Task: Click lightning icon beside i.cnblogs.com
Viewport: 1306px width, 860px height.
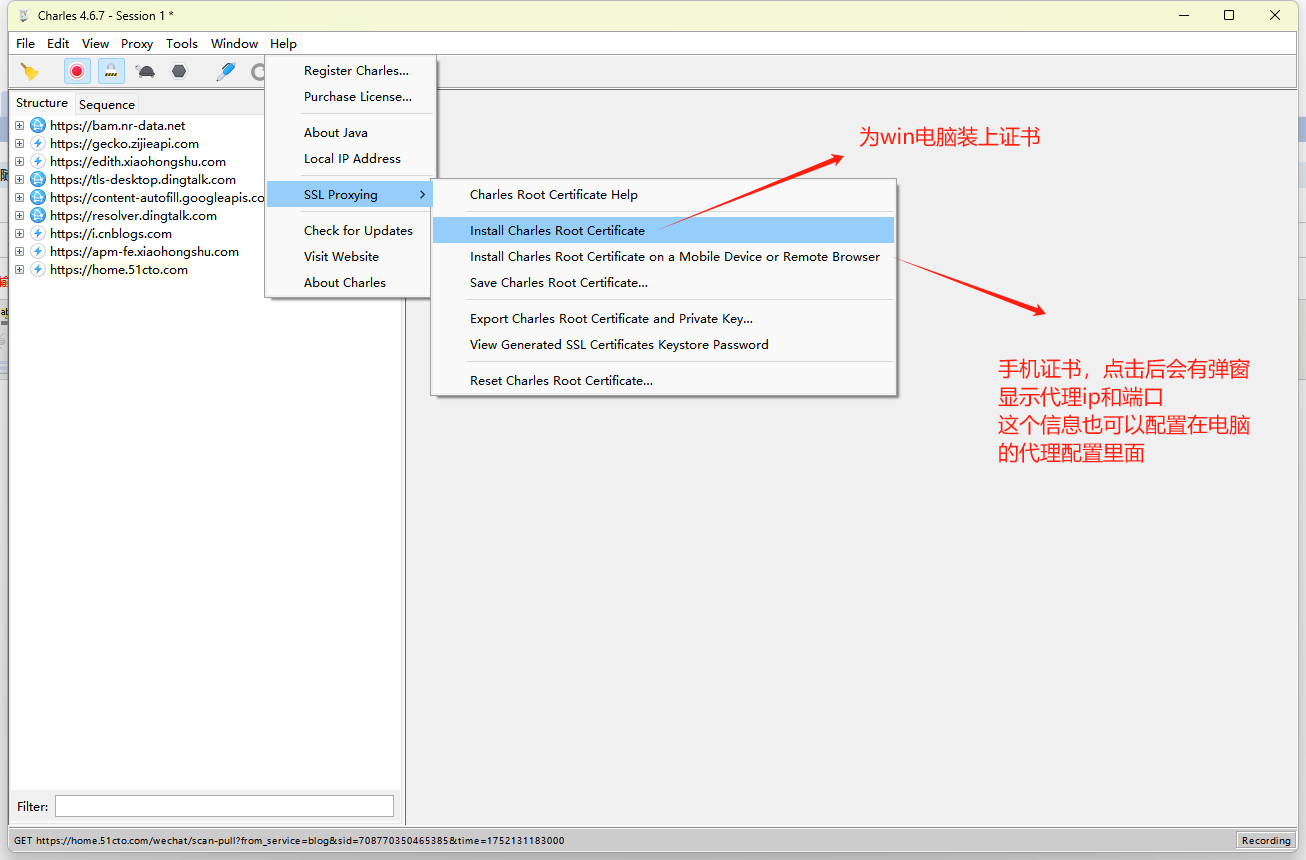Action: (38, 233)
